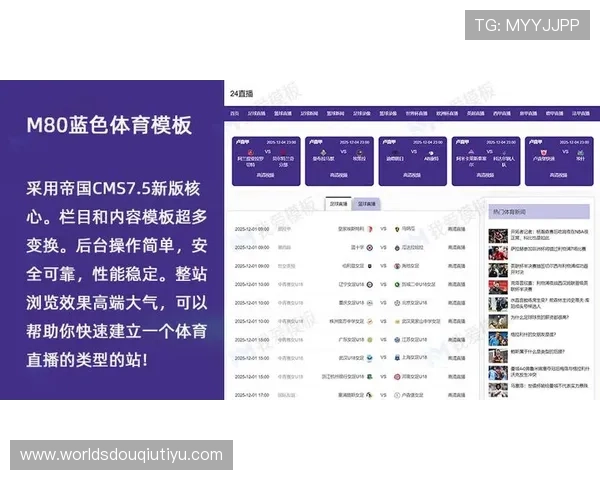Open first news thumbnail about NBA
This screenshot has width=600, height=480.
point(498,236)
